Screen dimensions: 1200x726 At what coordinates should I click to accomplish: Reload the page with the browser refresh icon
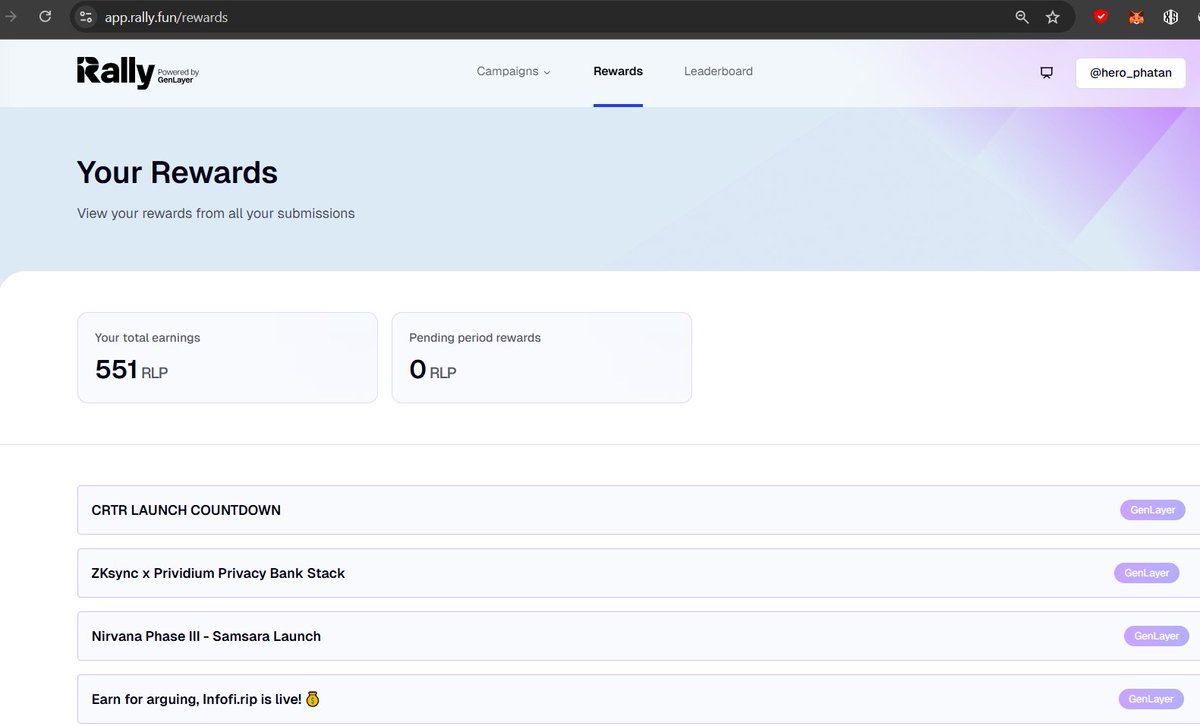[45, 17]
